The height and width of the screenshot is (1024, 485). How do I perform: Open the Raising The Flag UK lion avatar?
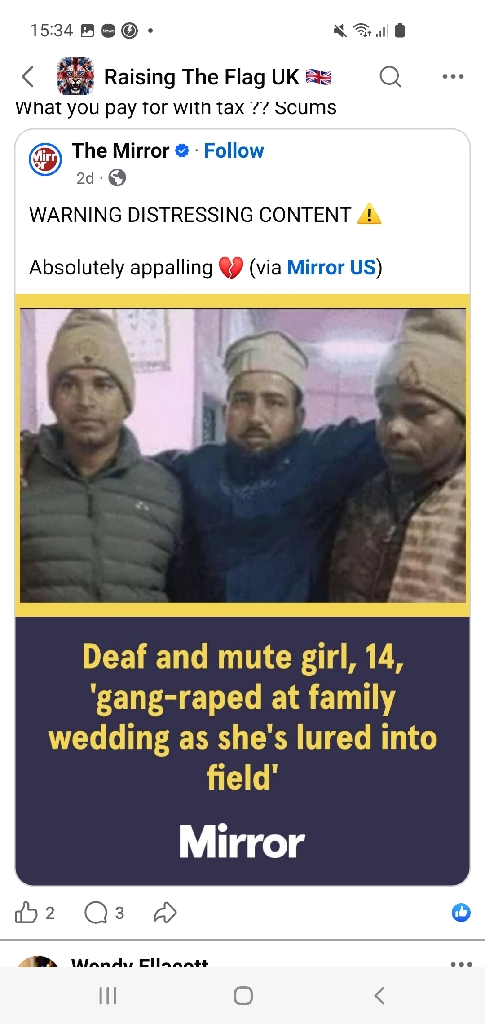75,76
